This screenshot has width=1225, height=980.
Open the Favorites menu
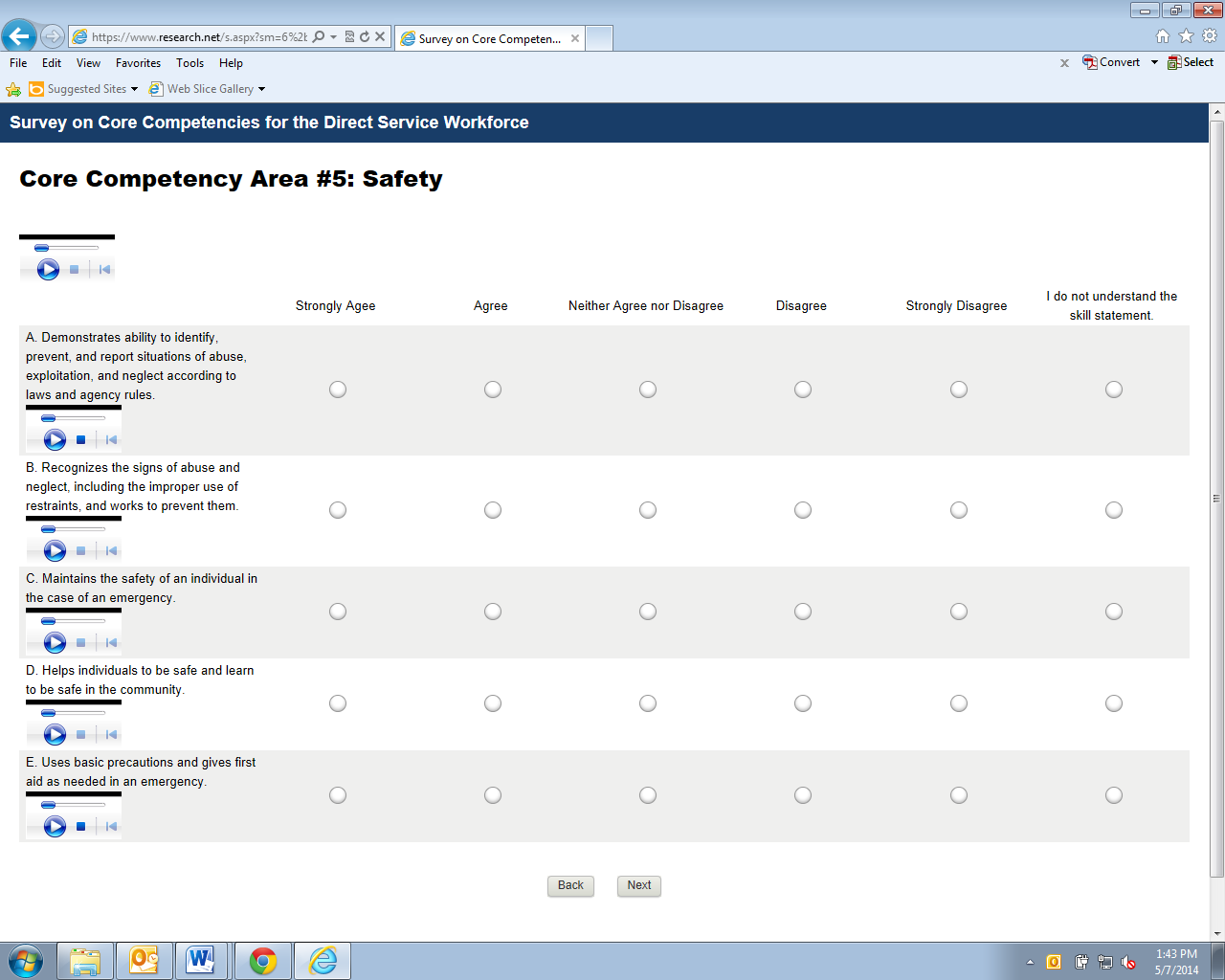click(x=138, y=63)
